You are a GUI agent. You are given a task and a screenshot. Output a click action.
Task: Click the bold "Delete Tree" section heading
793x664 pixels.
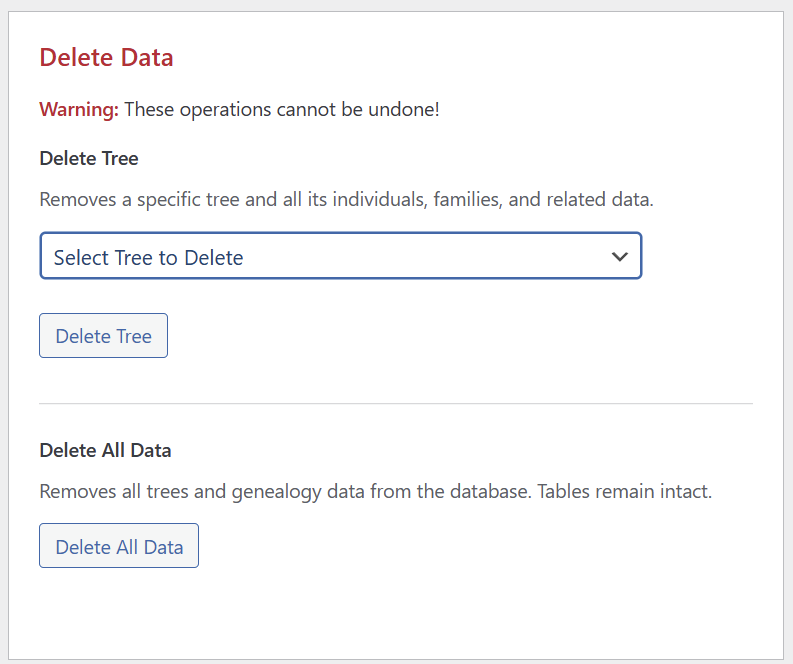click(x=89, y=158)
